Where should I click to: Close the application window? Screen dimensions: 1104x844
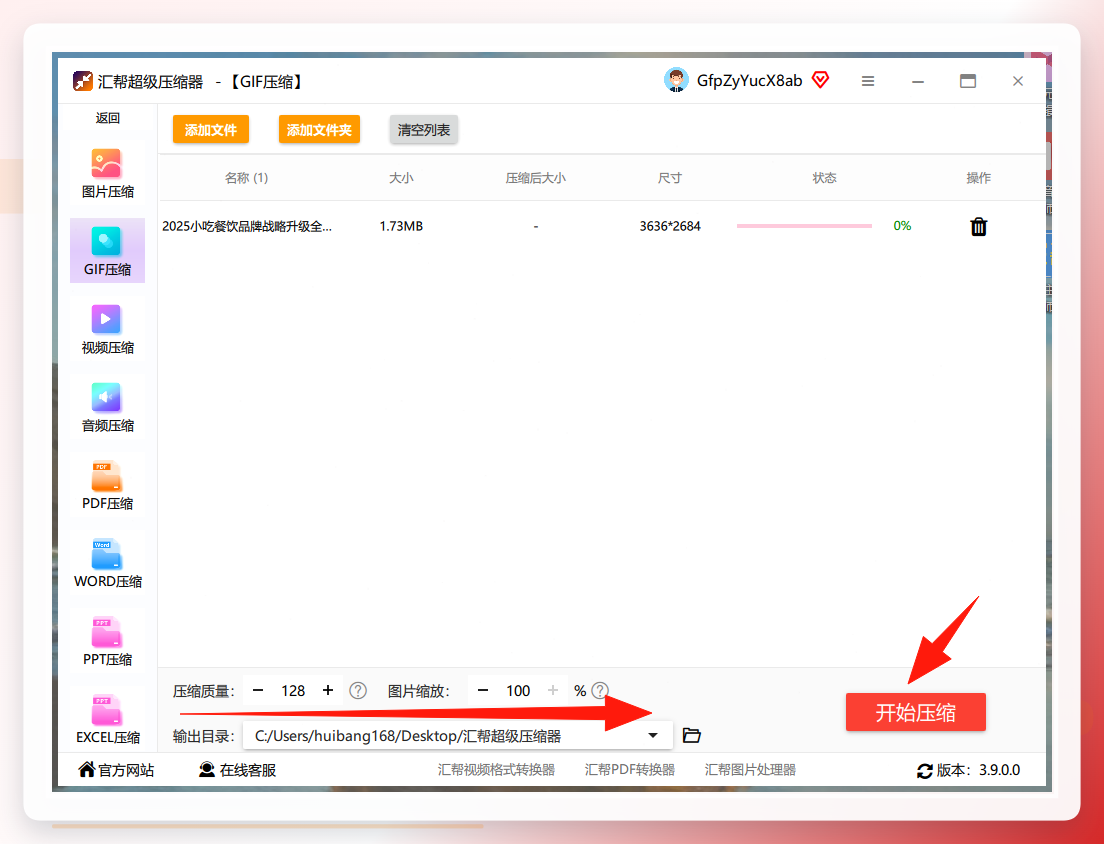(1018, 81)
